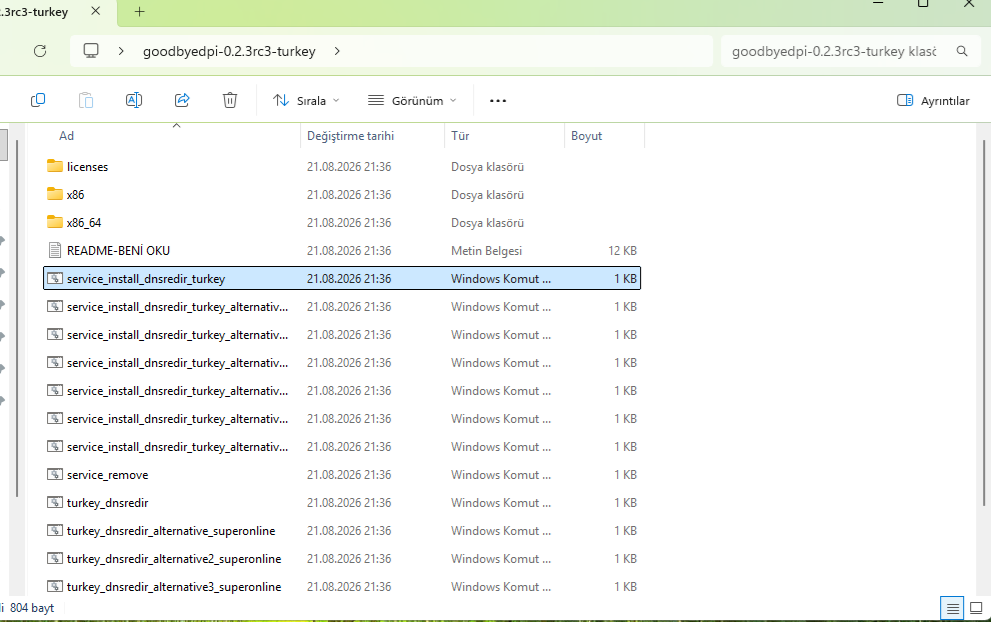
Task: Click Dosya klasörü type for licenses
Action: [487, 167]
